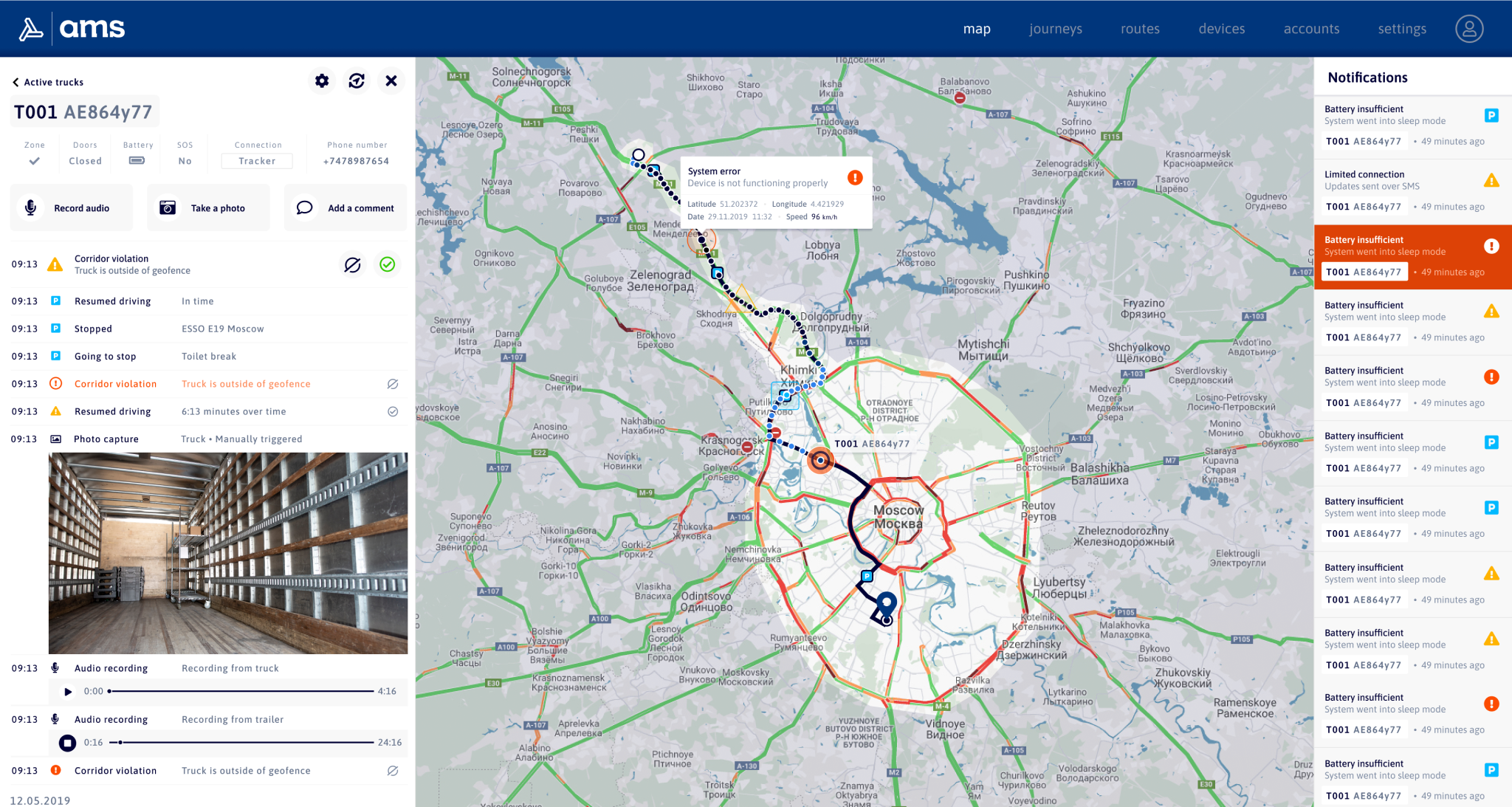Click the parking icon on first notification
This screenshot has width=1512, height=807.
click(x=1491, y=115)
